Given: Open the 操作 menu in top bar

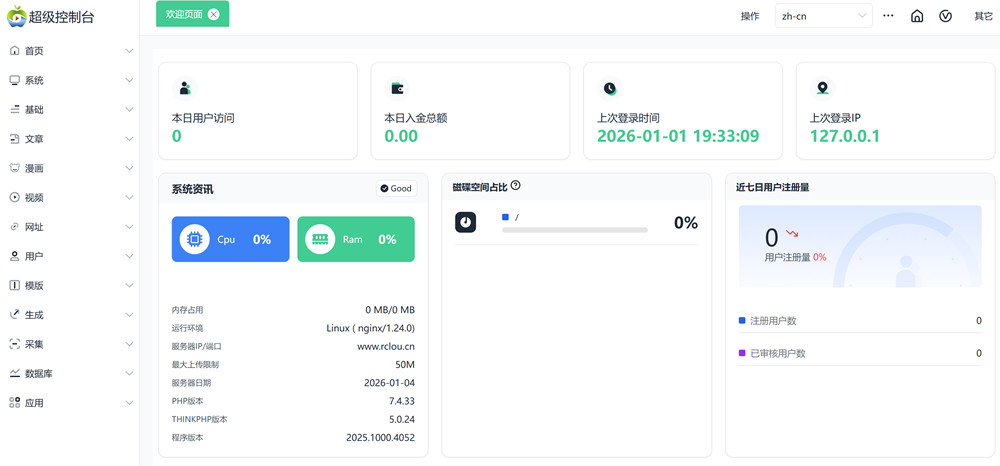Looking at the screenshot, I should tap(749, 16).
